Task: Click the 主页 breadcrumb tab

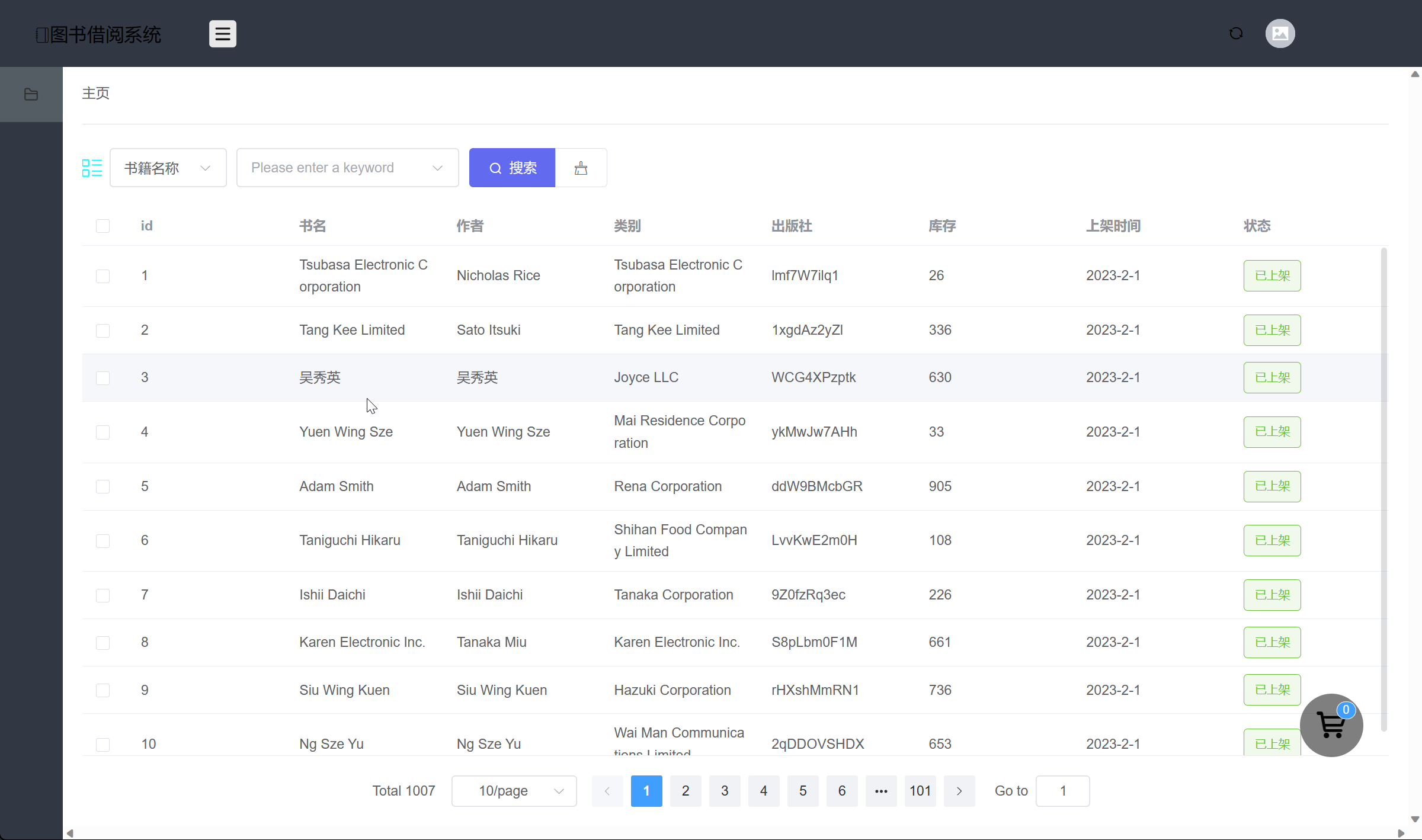Action: pyautogui.click(x=95, y=93)
